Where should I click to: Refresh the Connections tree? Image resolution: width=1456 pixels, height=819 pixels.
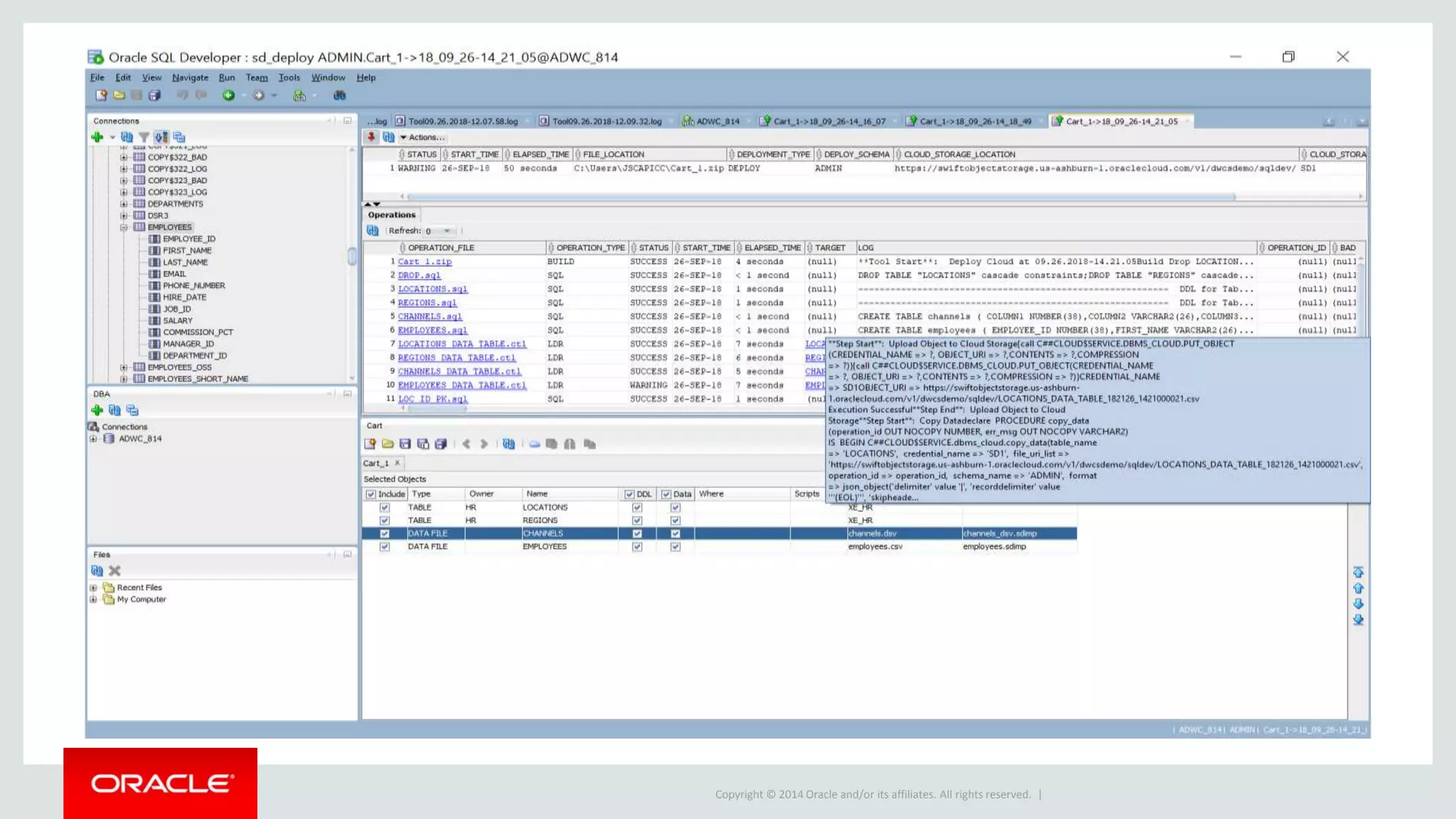pyautogui.click(x=127, y=137)
